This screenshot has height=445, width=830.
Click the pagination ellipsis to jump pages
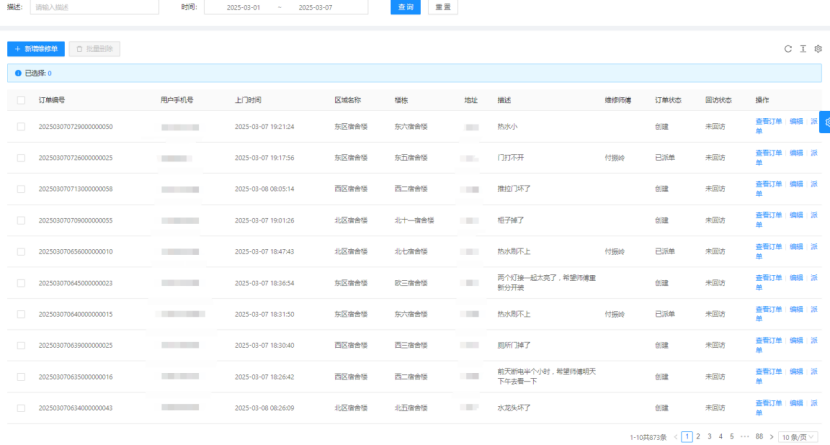[x=745, y=437]
